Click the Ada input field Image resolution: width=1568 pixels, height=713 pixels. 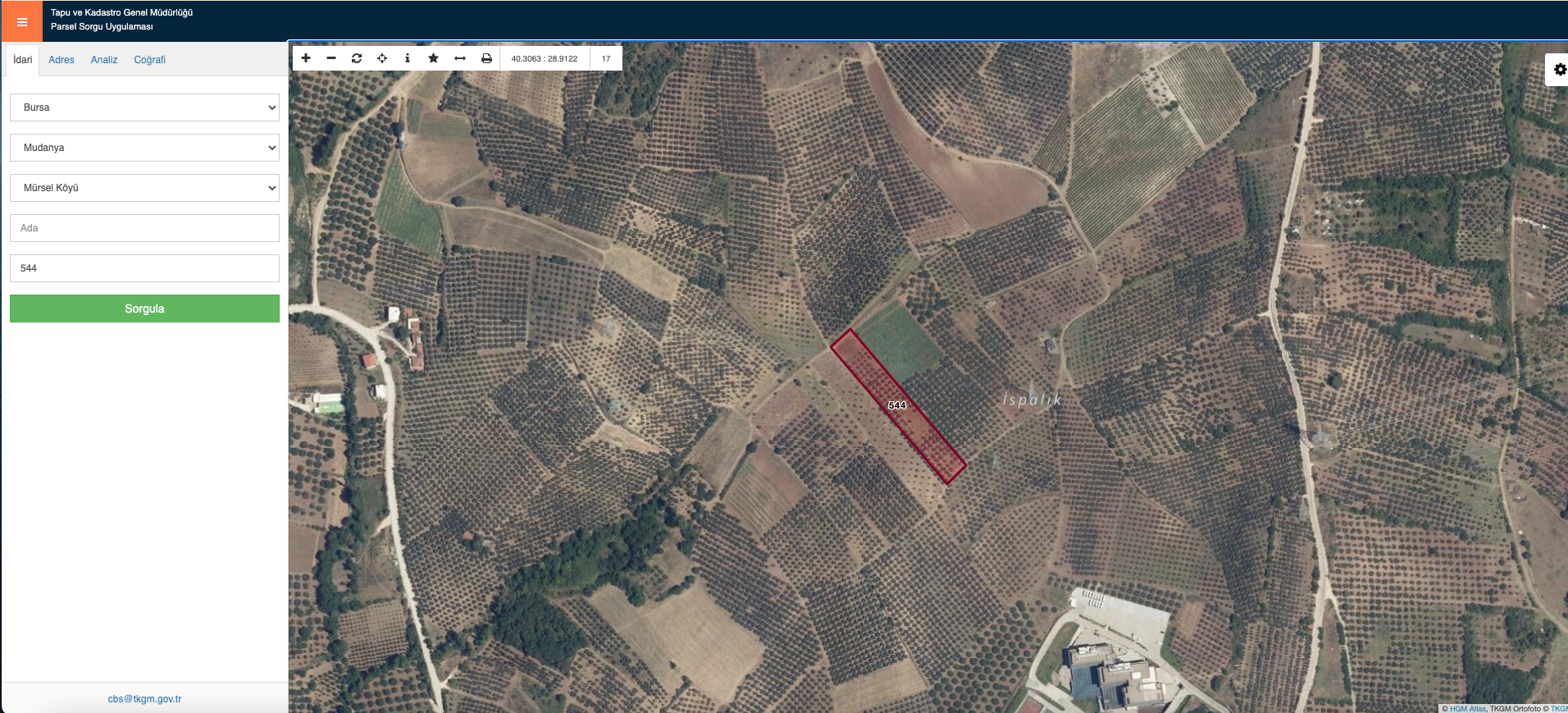pos(144,228)
